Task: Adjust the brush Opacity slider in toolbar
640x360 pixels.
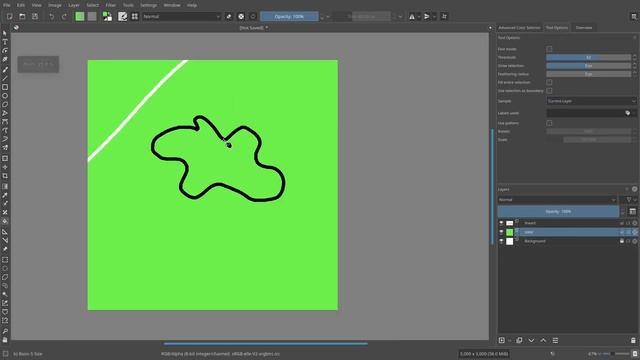Action: (289, 16)
